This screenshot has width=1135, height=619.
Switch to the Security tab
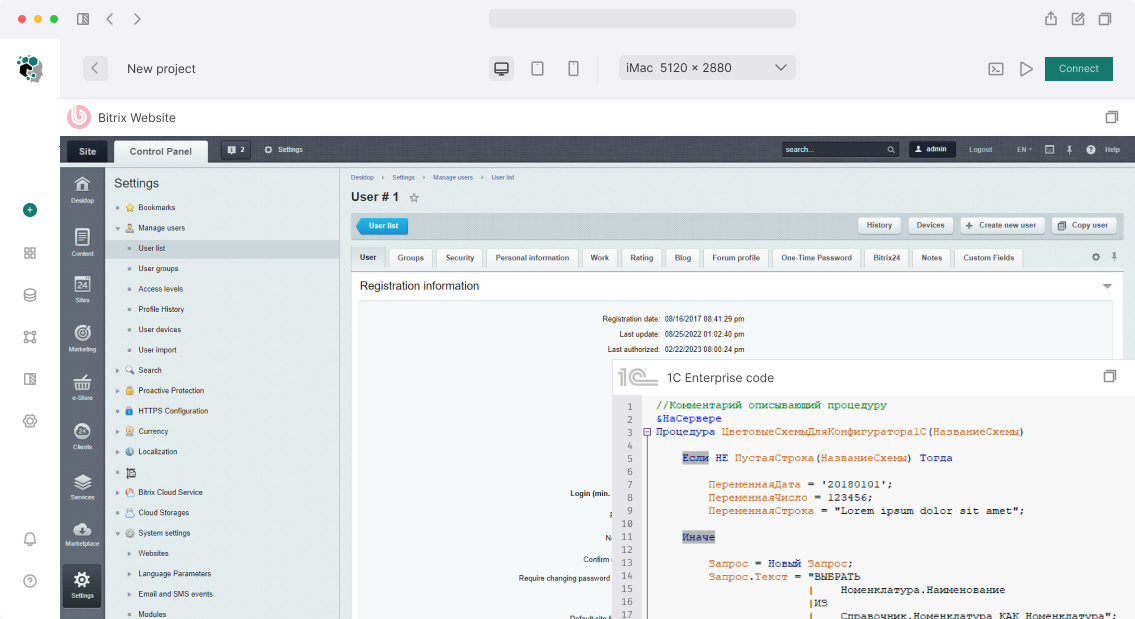(x=459, y=258)
